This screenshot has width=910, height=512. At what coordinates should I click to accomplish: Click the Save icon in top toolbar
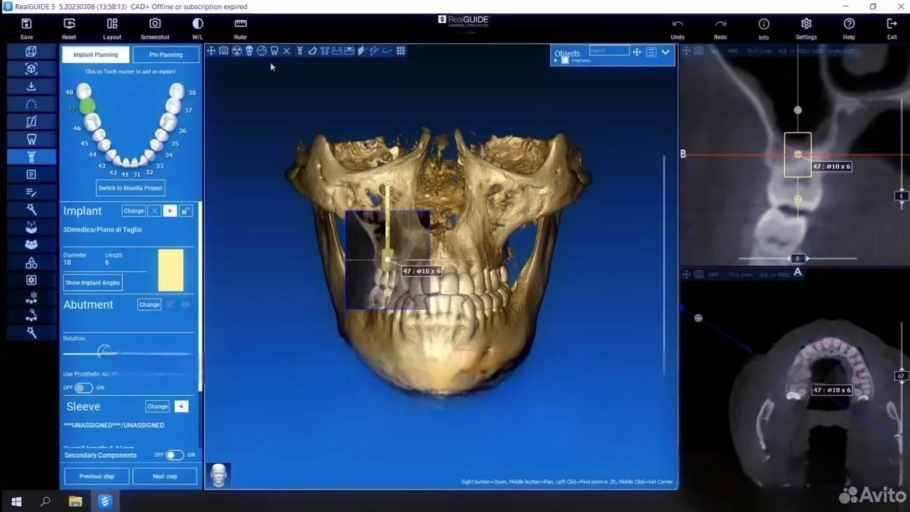pyautogui.click(x=26, y=28)
